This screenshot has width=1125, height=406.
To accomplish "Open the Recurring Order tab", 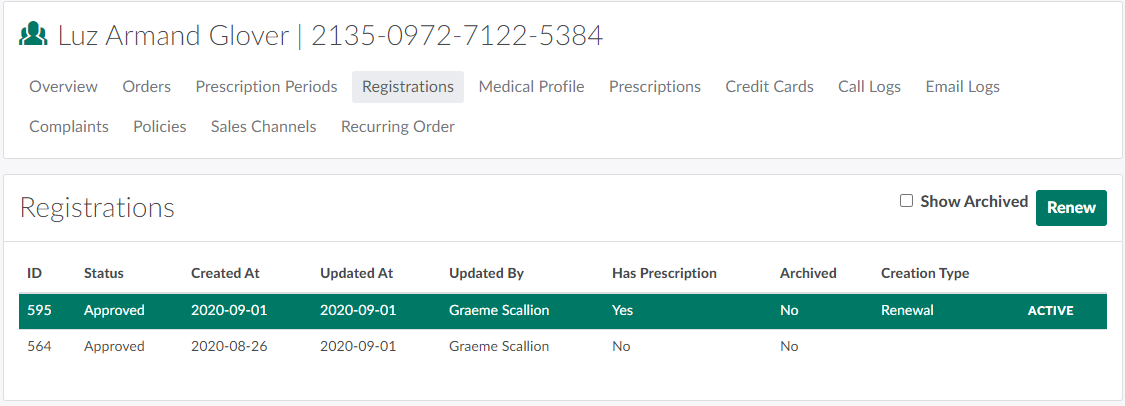I will 397,127.
